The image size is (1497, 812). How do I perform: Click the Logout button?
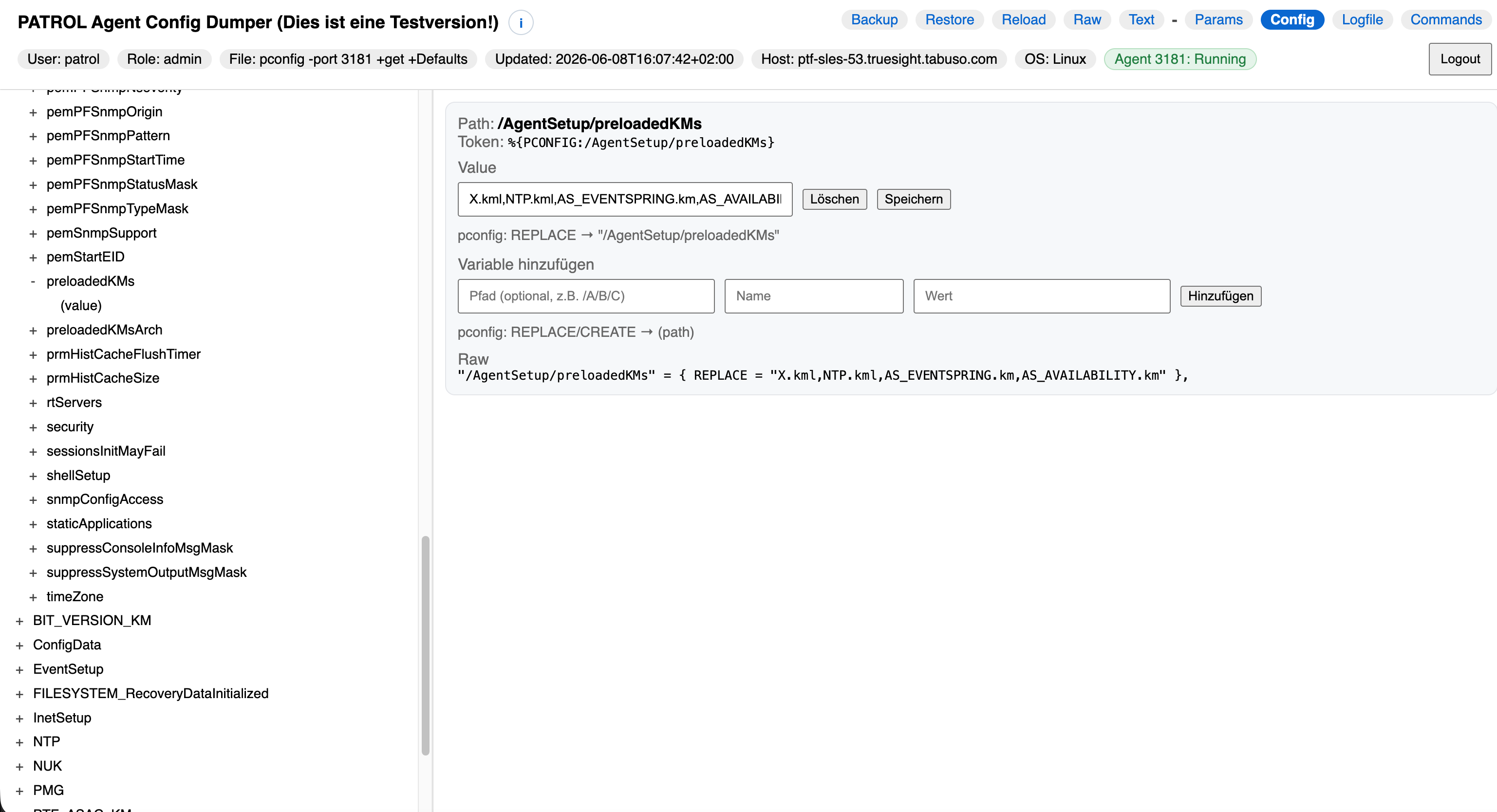pos(1460,59)
